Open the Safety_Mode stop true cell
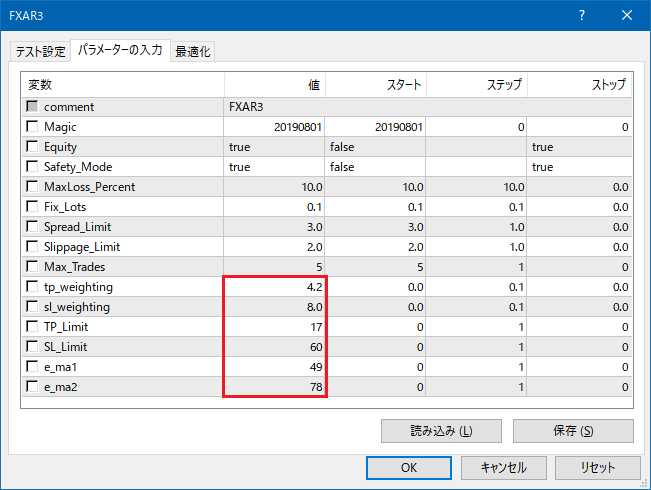 pyautogui.click(x=579, y=167)
